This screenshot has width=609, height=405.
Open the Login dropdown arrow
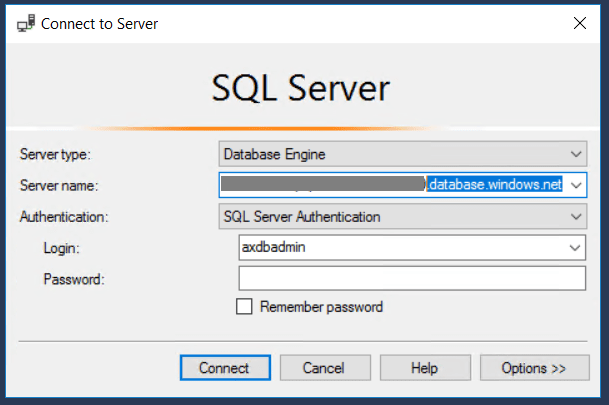(576, 247)
